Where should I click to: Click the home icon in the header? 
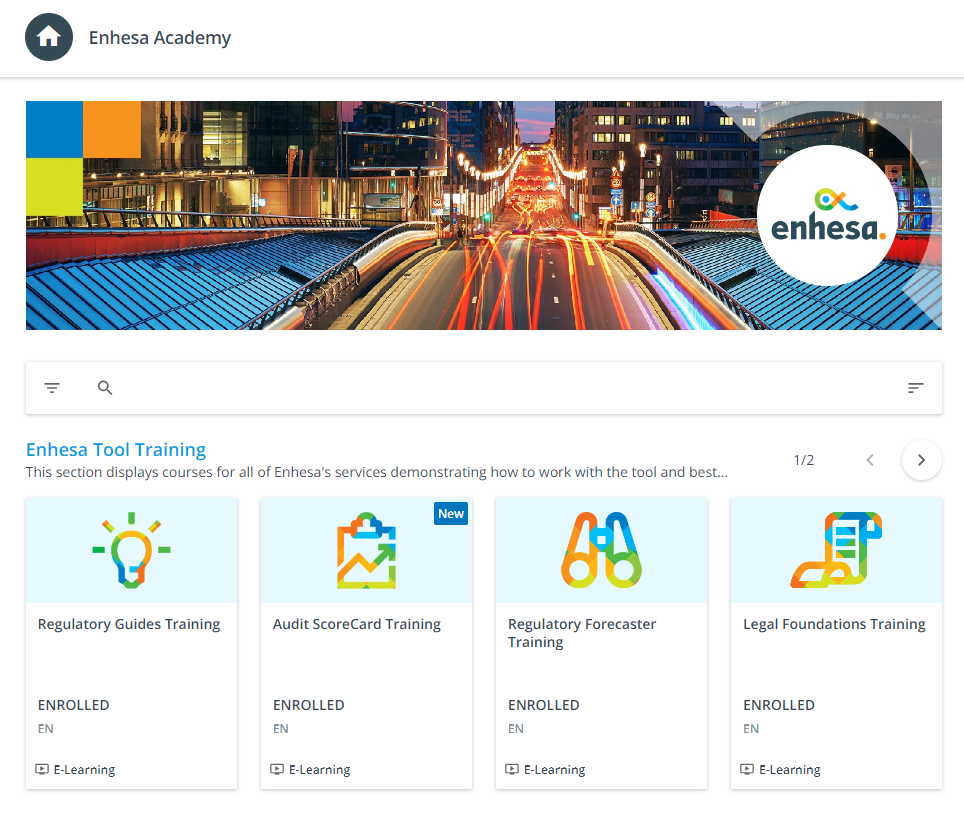coord(48,37)
